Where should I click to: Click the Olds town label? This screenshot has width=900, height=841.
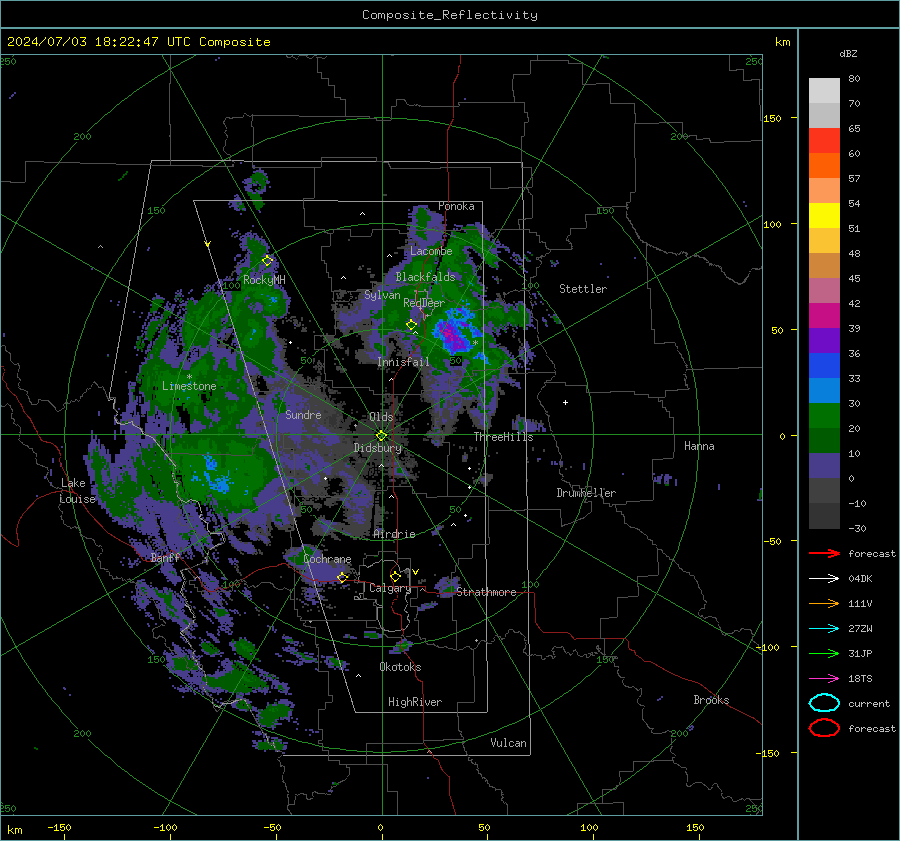(381, 417)
